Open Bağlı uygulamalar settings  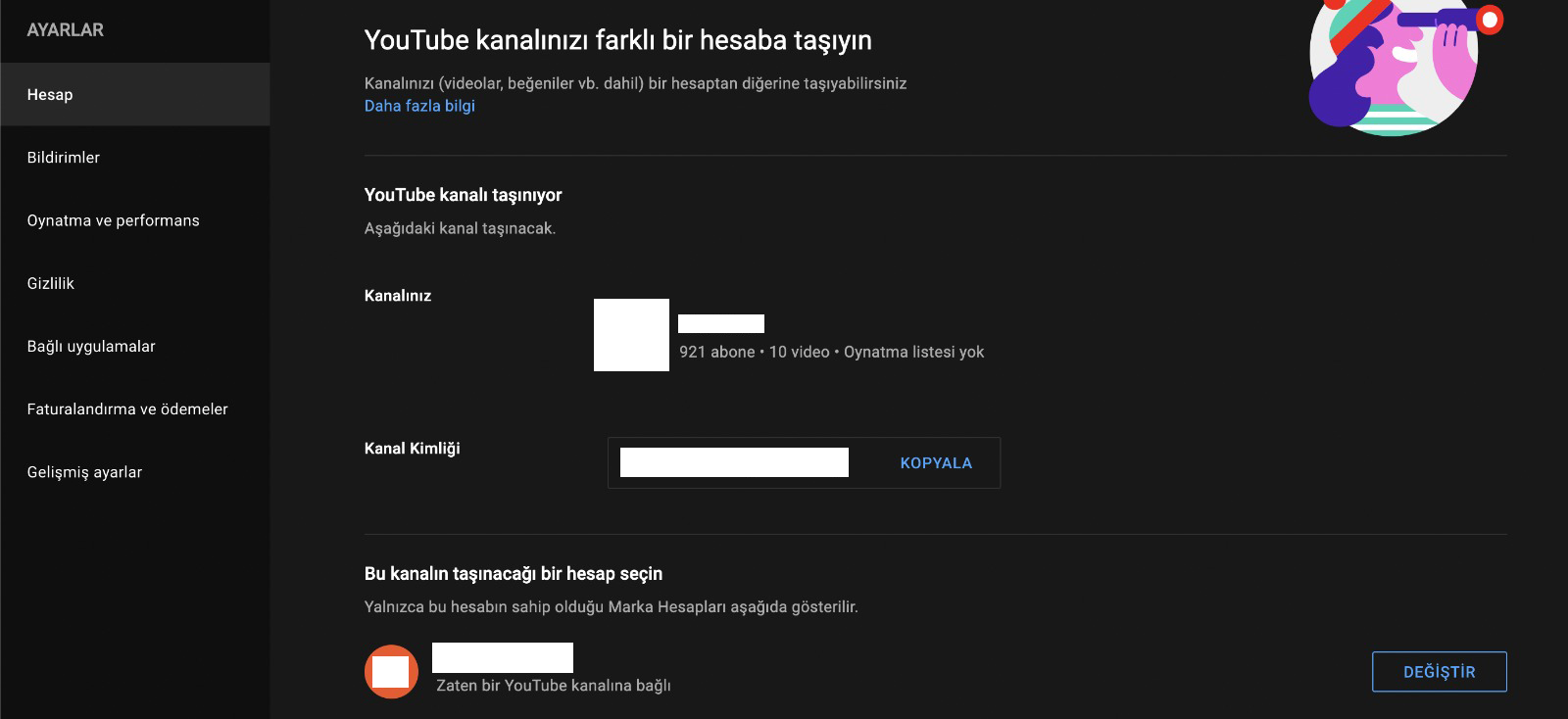tap(134, 346)
